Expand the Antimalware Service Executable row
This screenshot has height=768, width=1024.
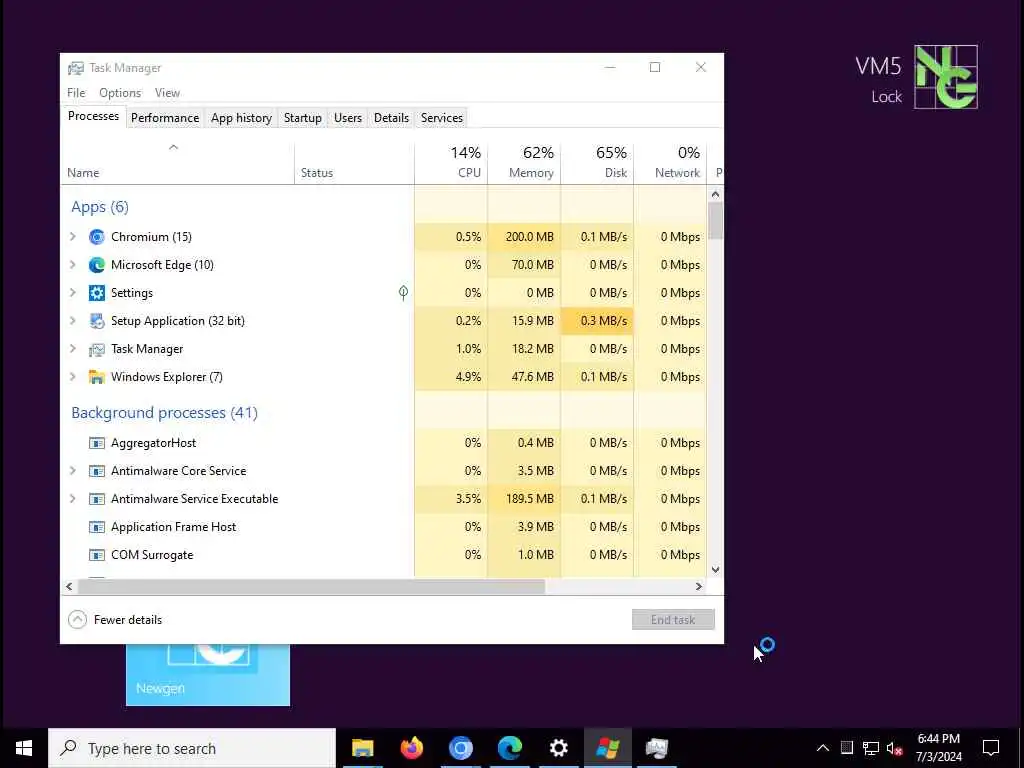click(x=72, y=499)
